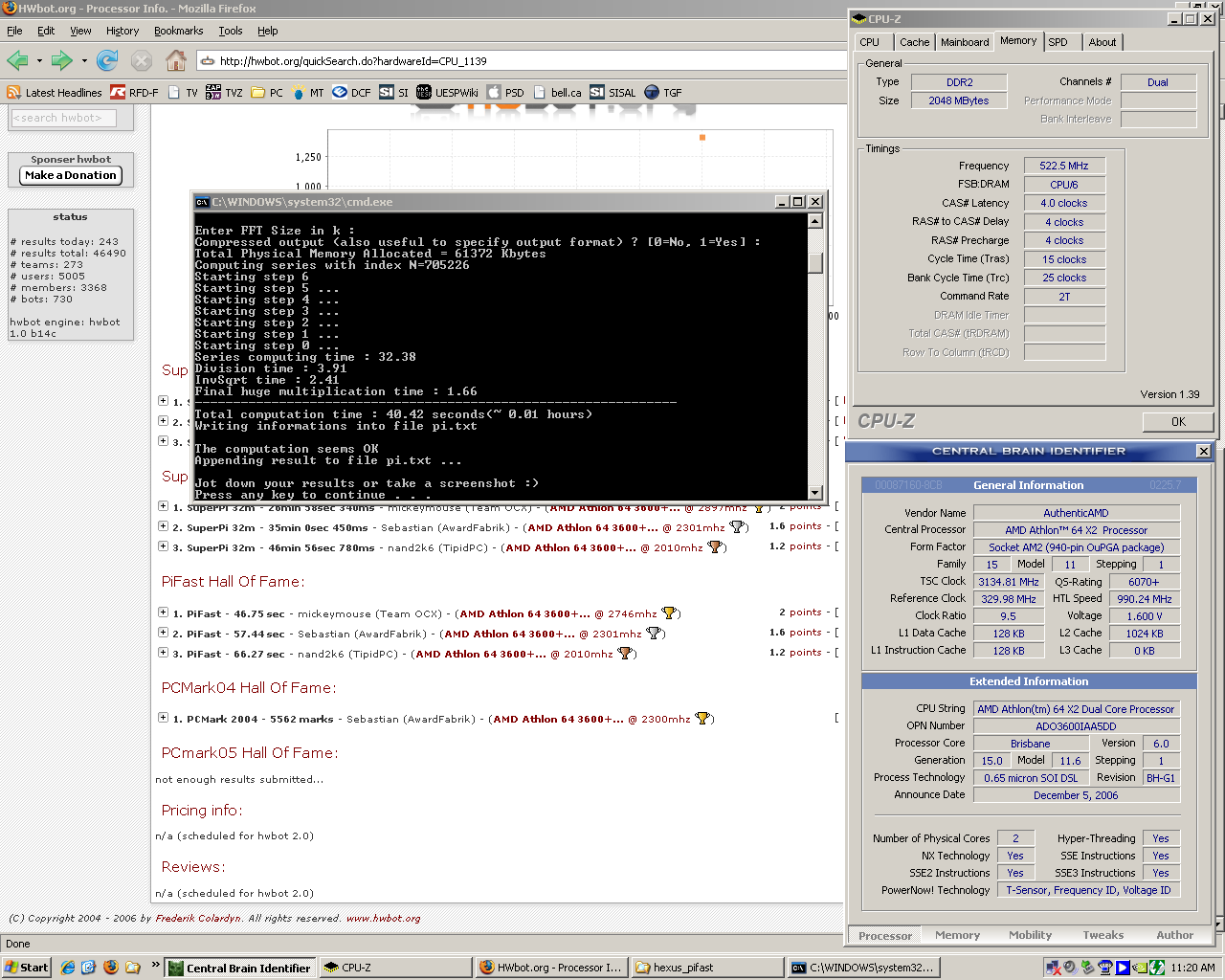Expand the PiFast 57.44 sec row

pyautogui.click(x=163, y=633)
